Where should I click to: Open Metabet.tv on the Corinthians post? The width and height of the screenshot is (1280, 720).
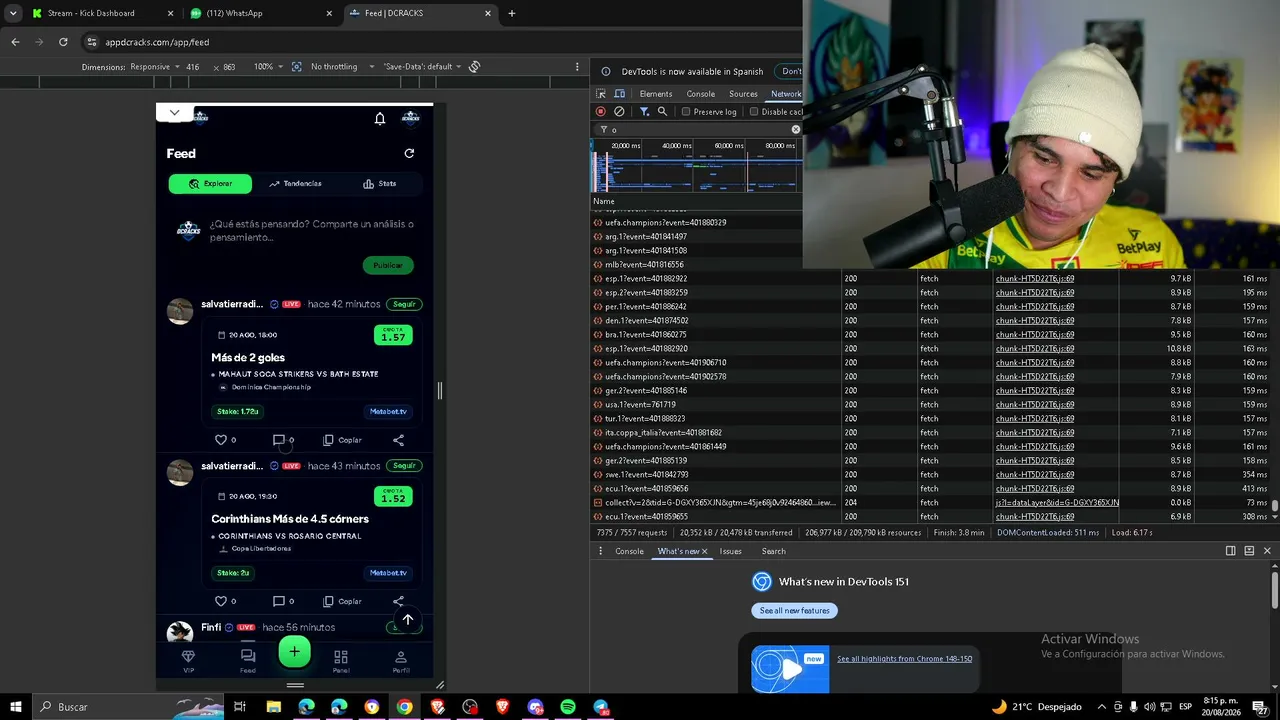(388, 573)
